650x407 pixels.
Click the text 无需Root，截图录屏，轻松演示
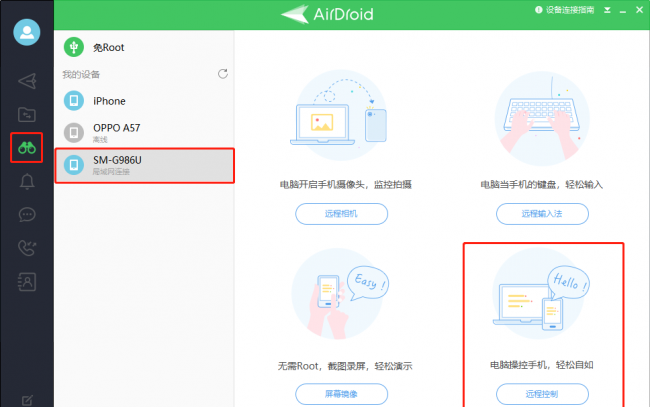coord(345,366)
